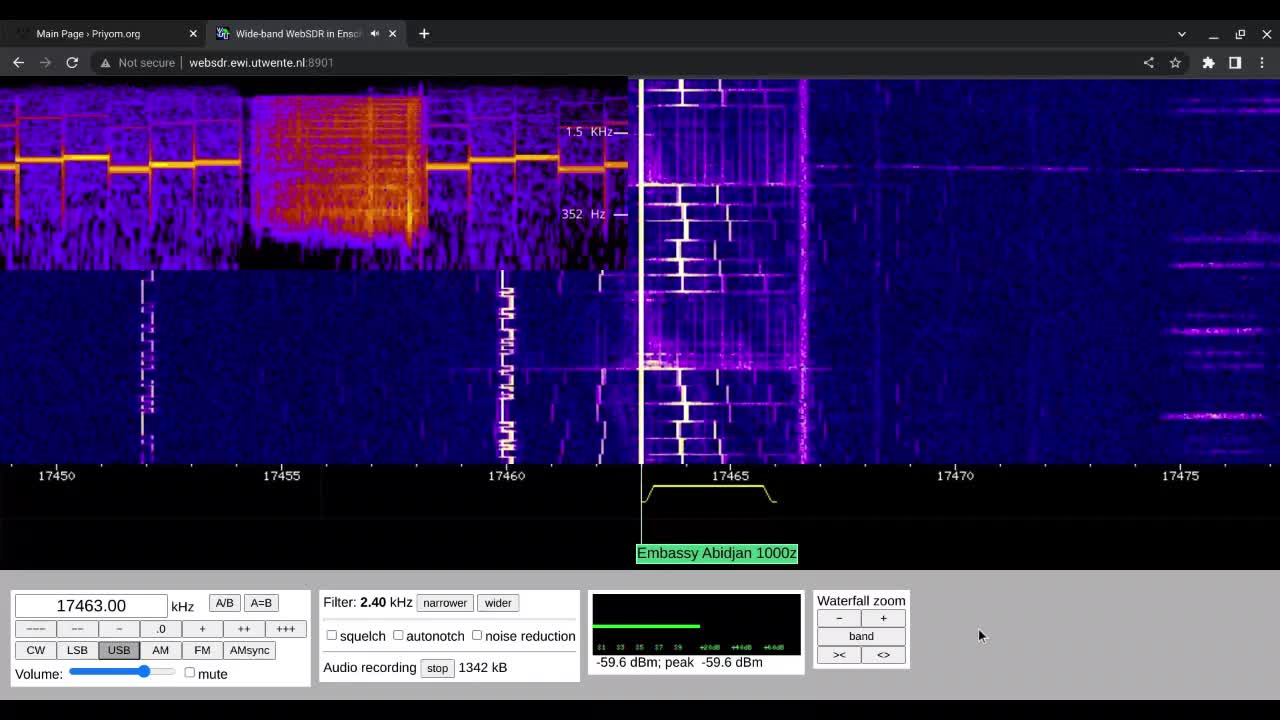Bookmark this page with the star icon
This screenshot has height=720, width=1280.
point(1175,62)
